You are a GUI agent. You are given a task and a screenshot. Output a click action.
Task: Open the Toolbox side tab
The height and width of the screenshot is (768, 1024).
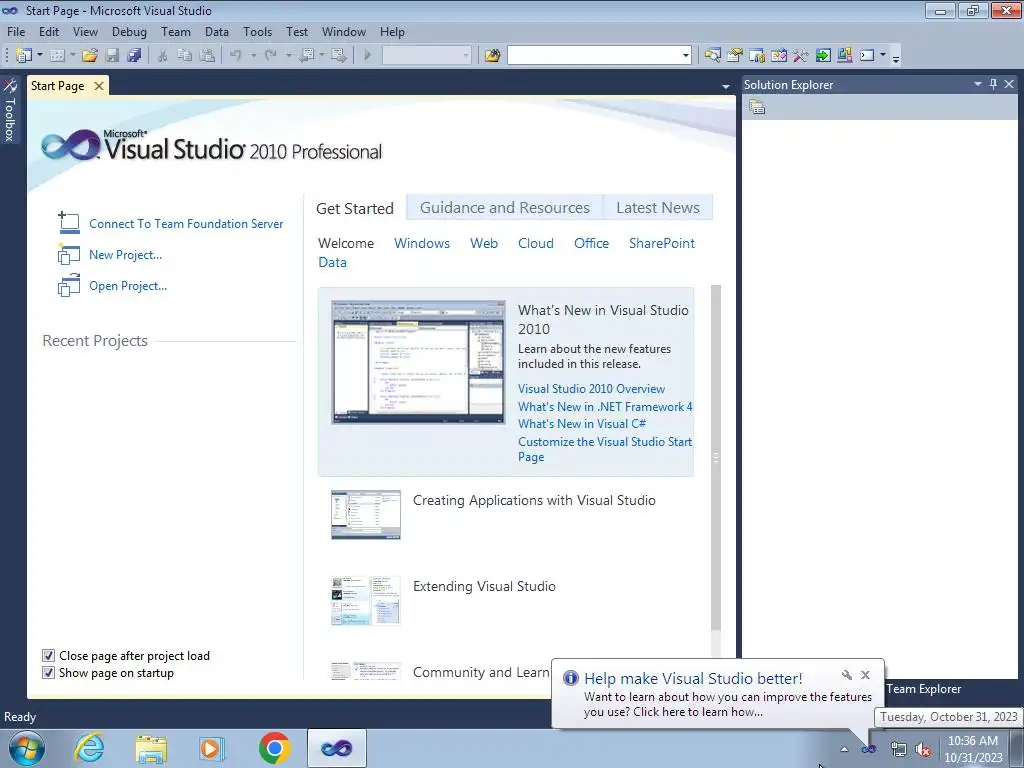click(10, 110)
